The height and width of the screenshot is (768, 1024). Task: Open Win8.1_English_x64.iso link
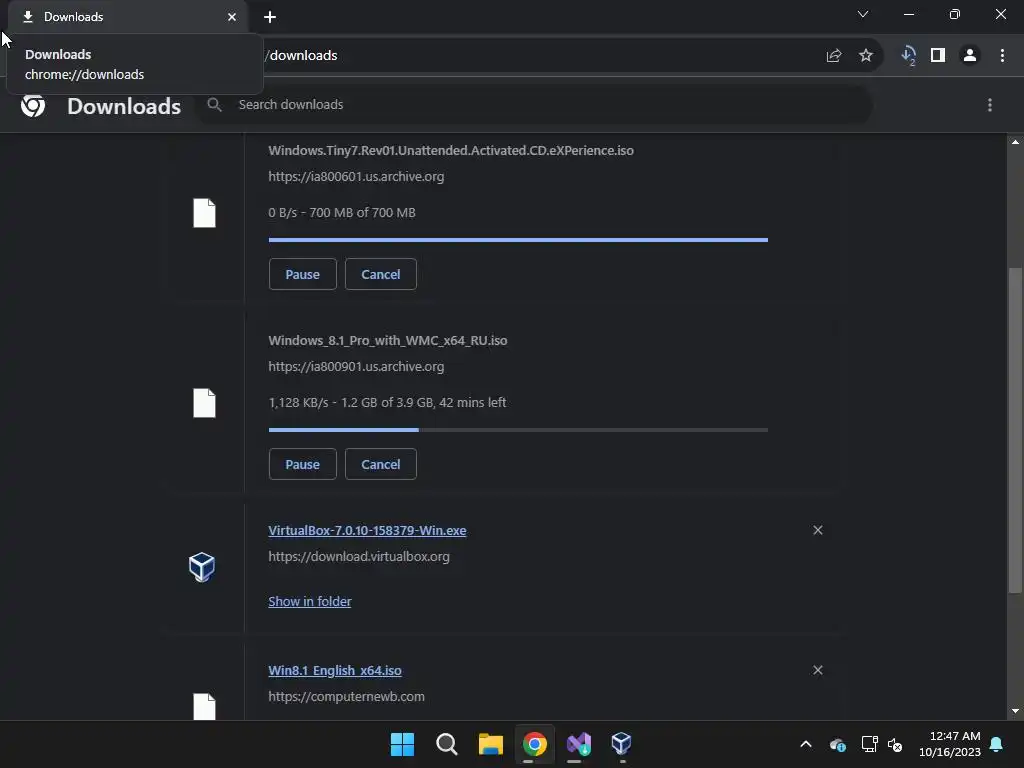[x=335, y=671]
